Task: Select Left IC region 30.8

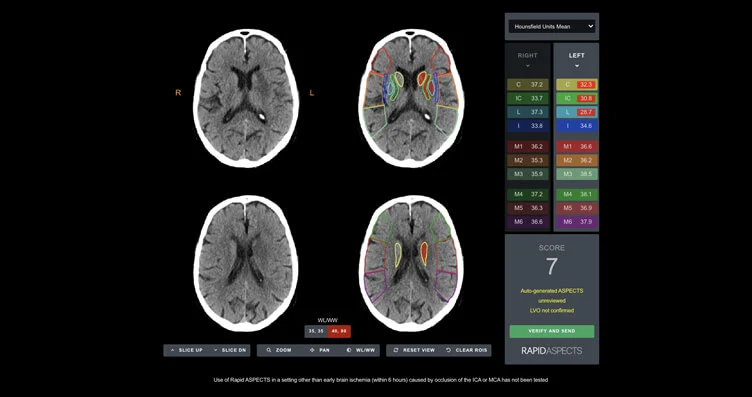Action: point(577,99)
